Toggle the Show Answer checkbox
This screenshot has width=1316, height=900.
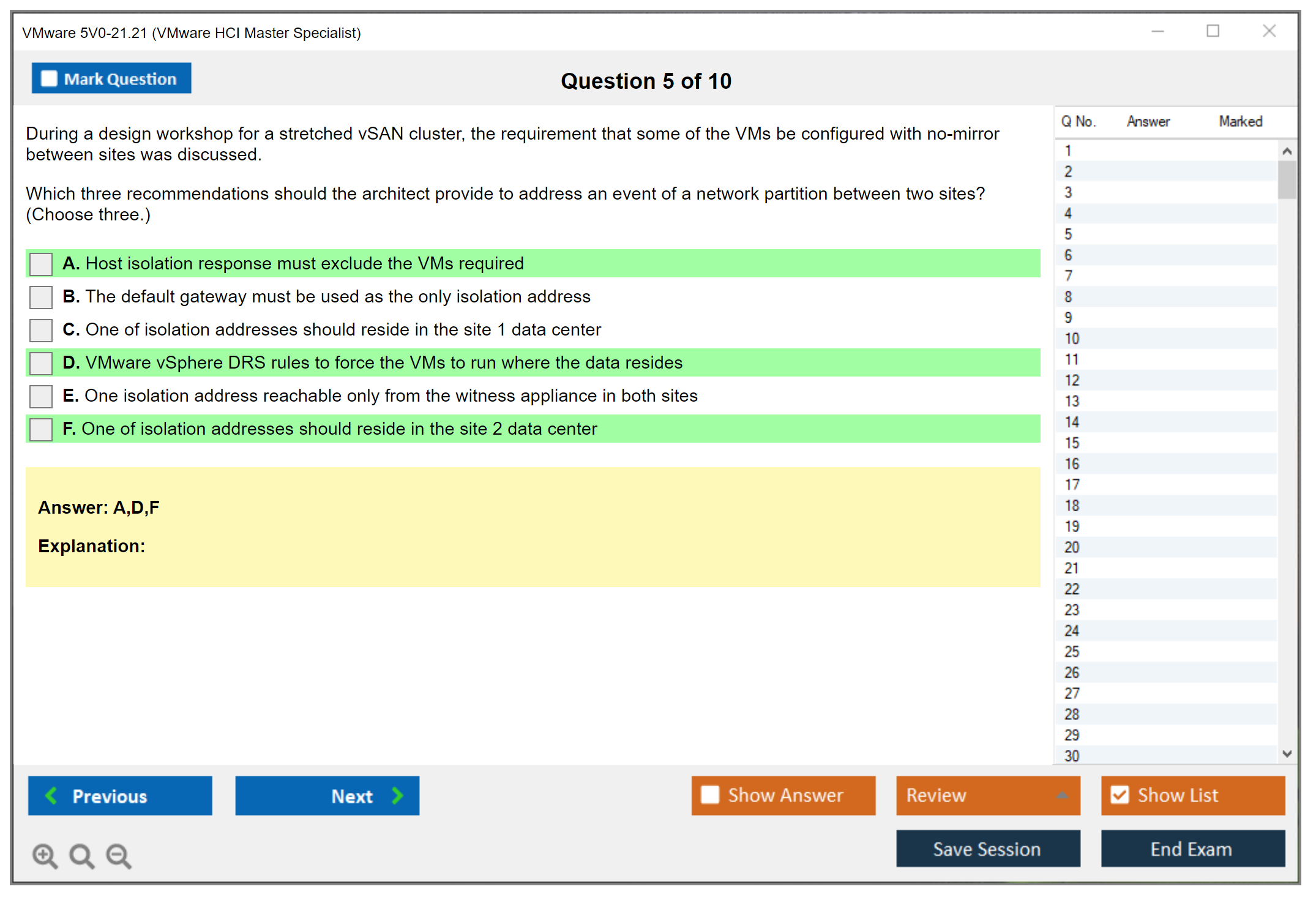(710, 795)
